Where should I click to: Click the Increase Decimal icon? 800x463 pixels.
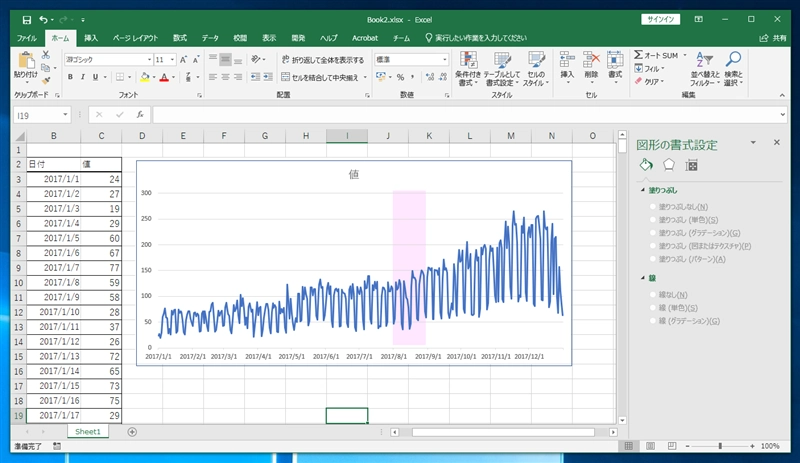430,77
